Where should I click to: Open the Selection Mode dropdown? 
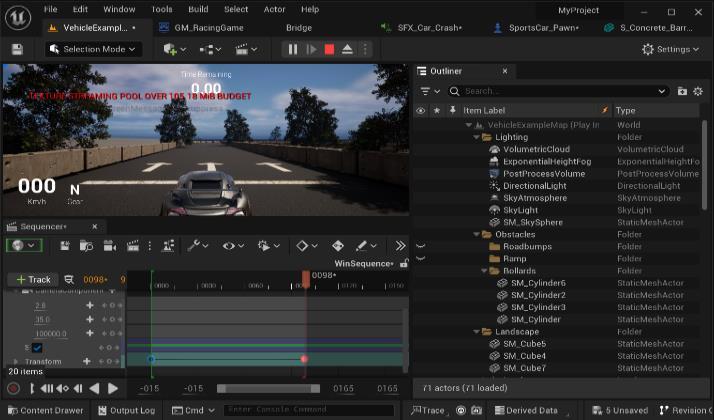pos(94,49)
